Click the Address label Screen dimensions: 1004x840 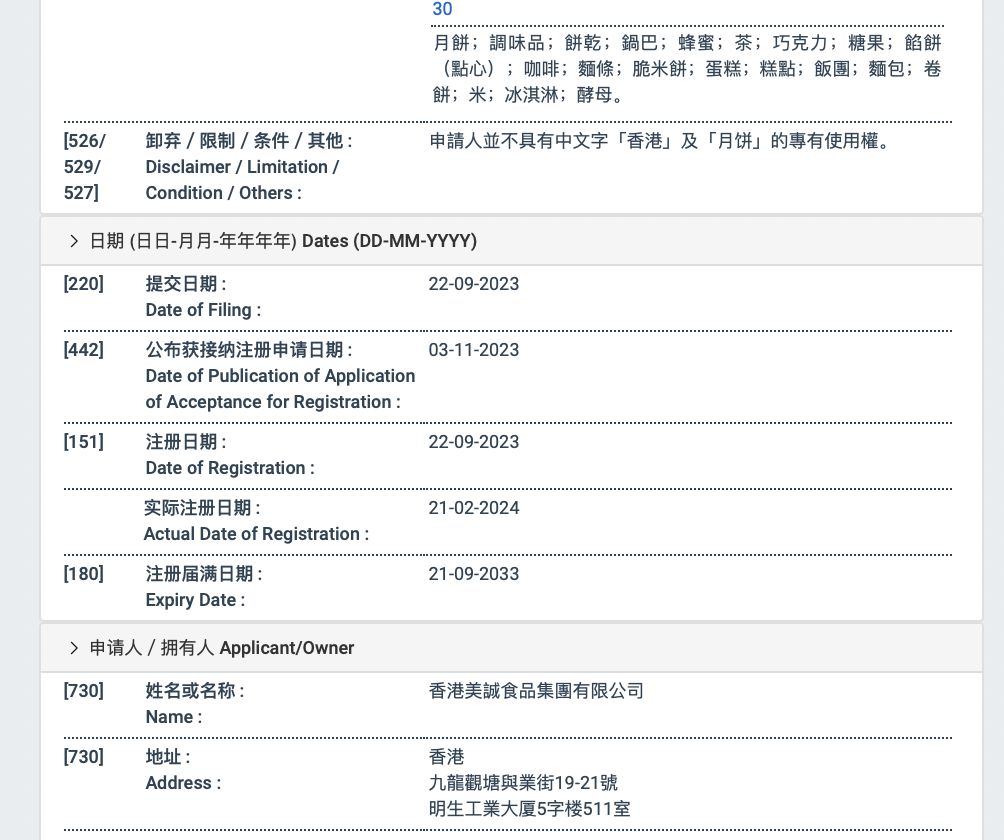click(x=183, y=783)
